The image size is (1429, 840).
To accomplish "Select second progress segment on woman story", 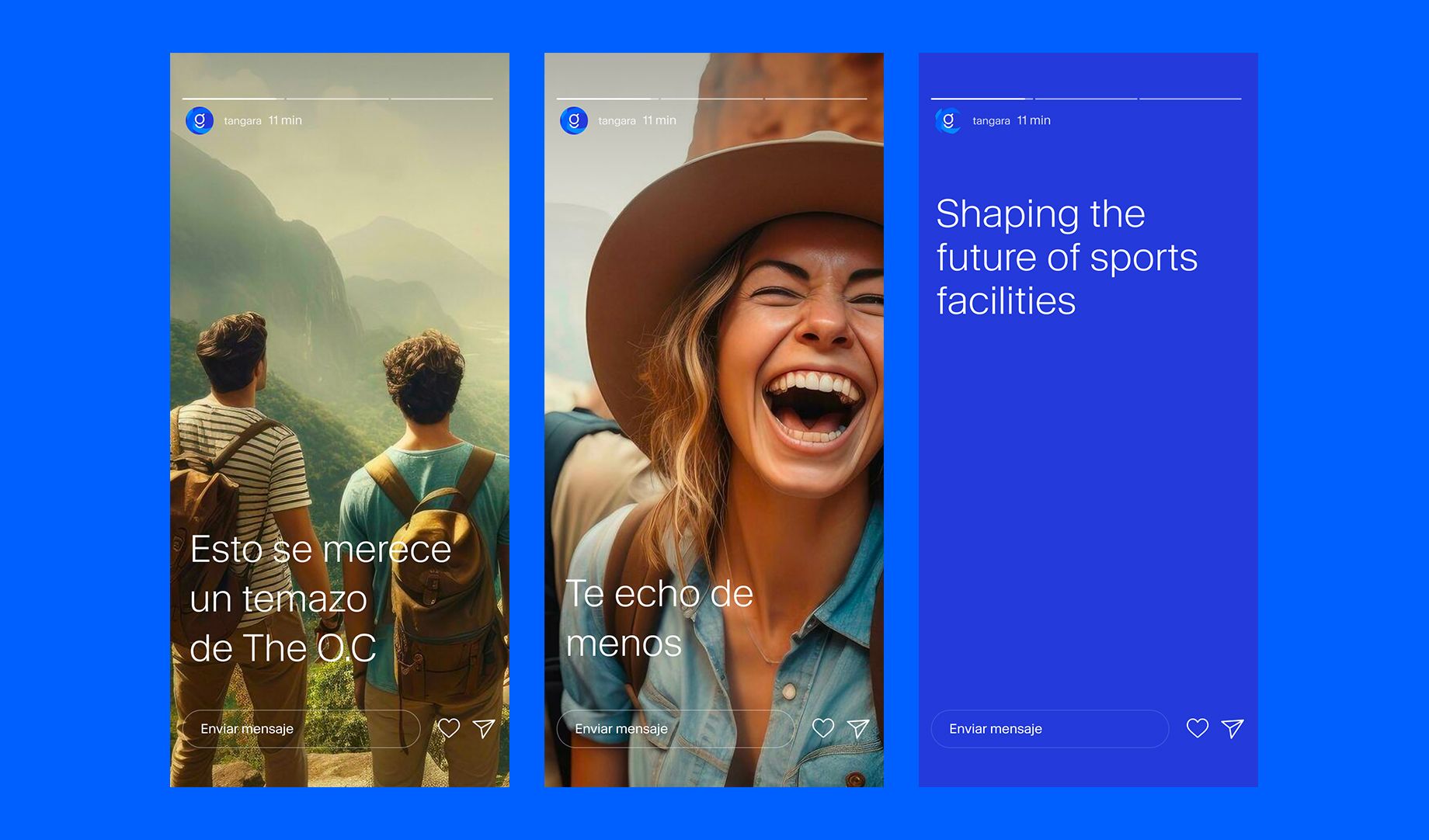I will click(712, 99).
